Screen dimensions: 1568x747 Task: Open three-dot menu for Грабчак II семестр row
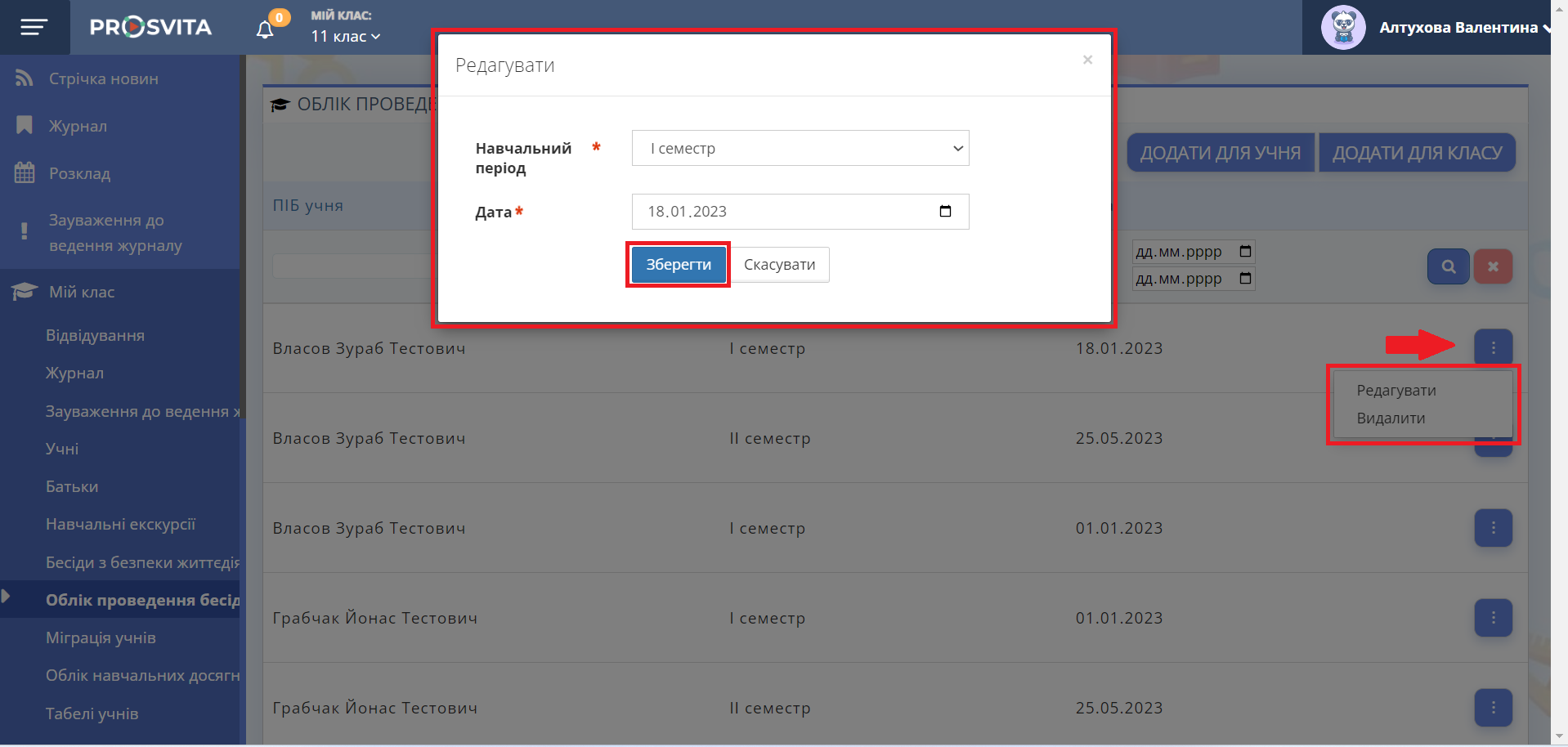coord(1493,708)
